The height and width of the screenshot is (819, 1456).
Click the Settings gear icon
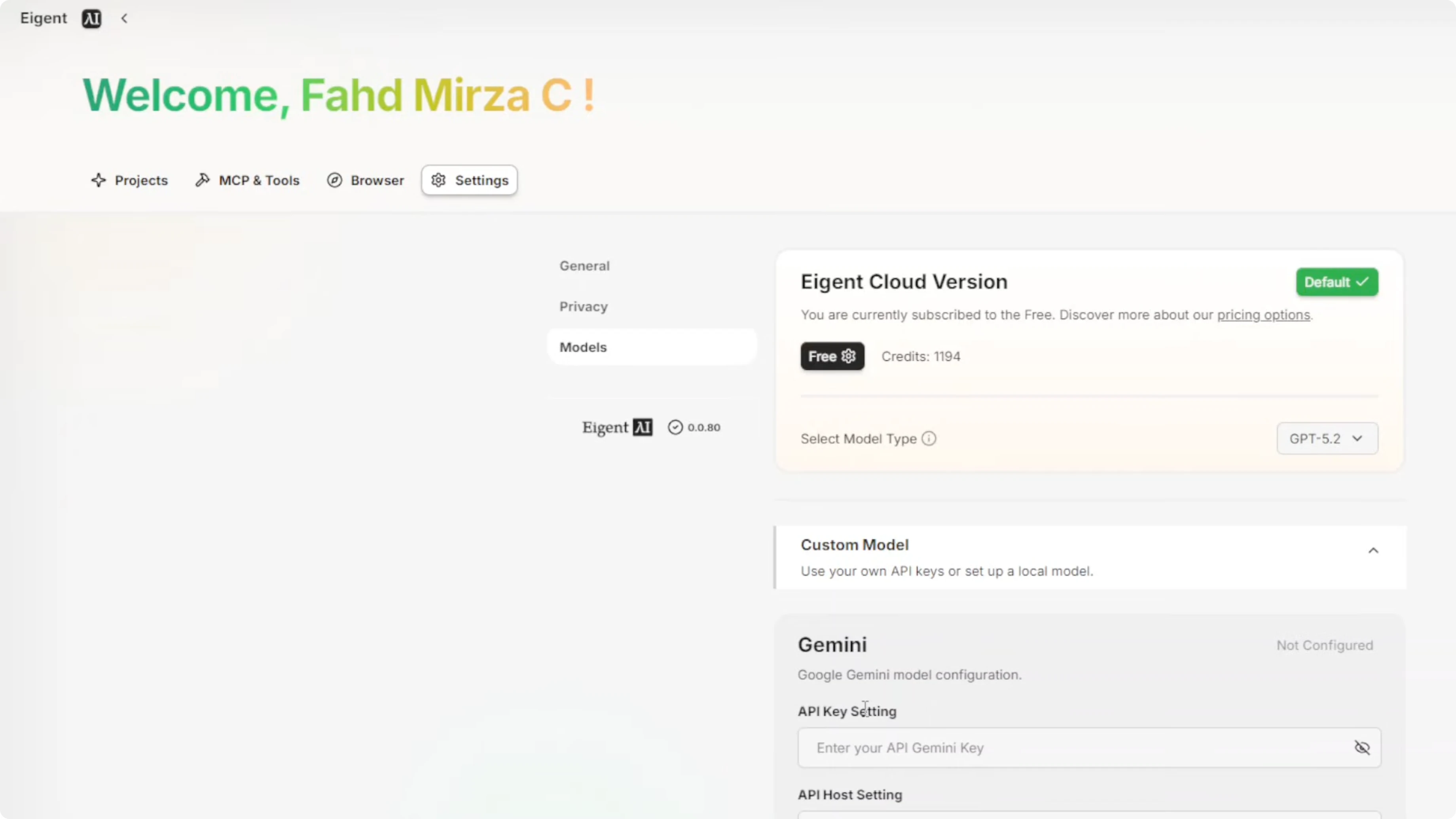[x=439, y=180]
